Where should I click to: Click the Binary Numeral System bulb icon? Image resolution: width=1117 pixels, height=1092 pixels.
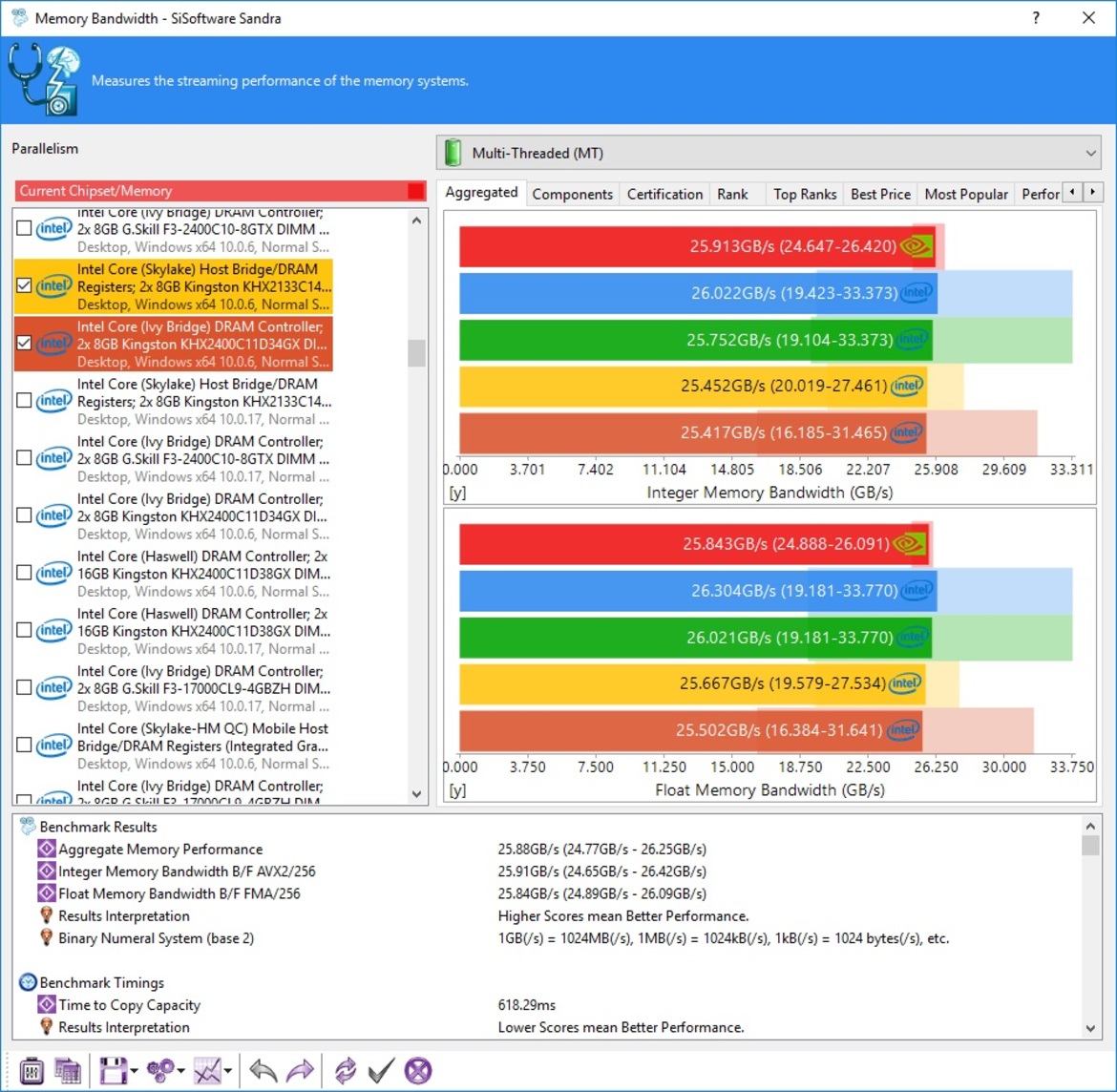pyautogui.click(x=47, y=937)
